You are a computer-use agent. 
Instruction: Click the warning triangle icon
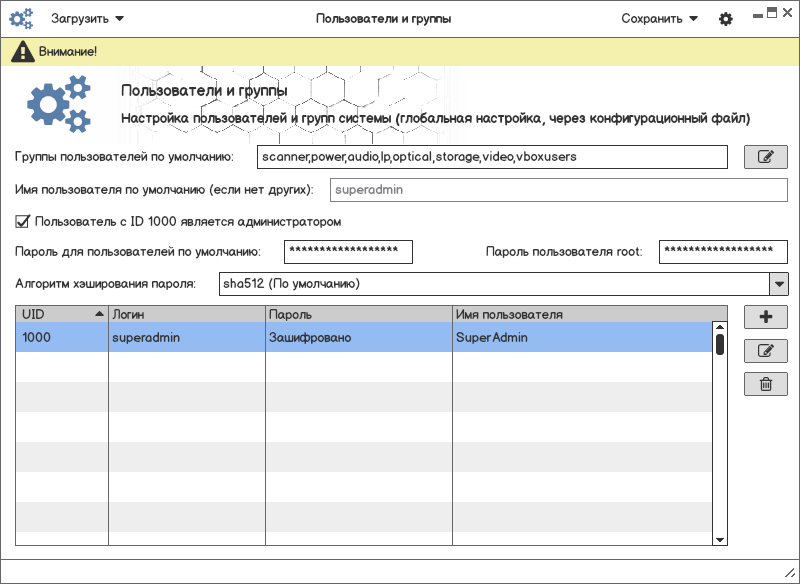pyautogui.click(x=23, y=51)
